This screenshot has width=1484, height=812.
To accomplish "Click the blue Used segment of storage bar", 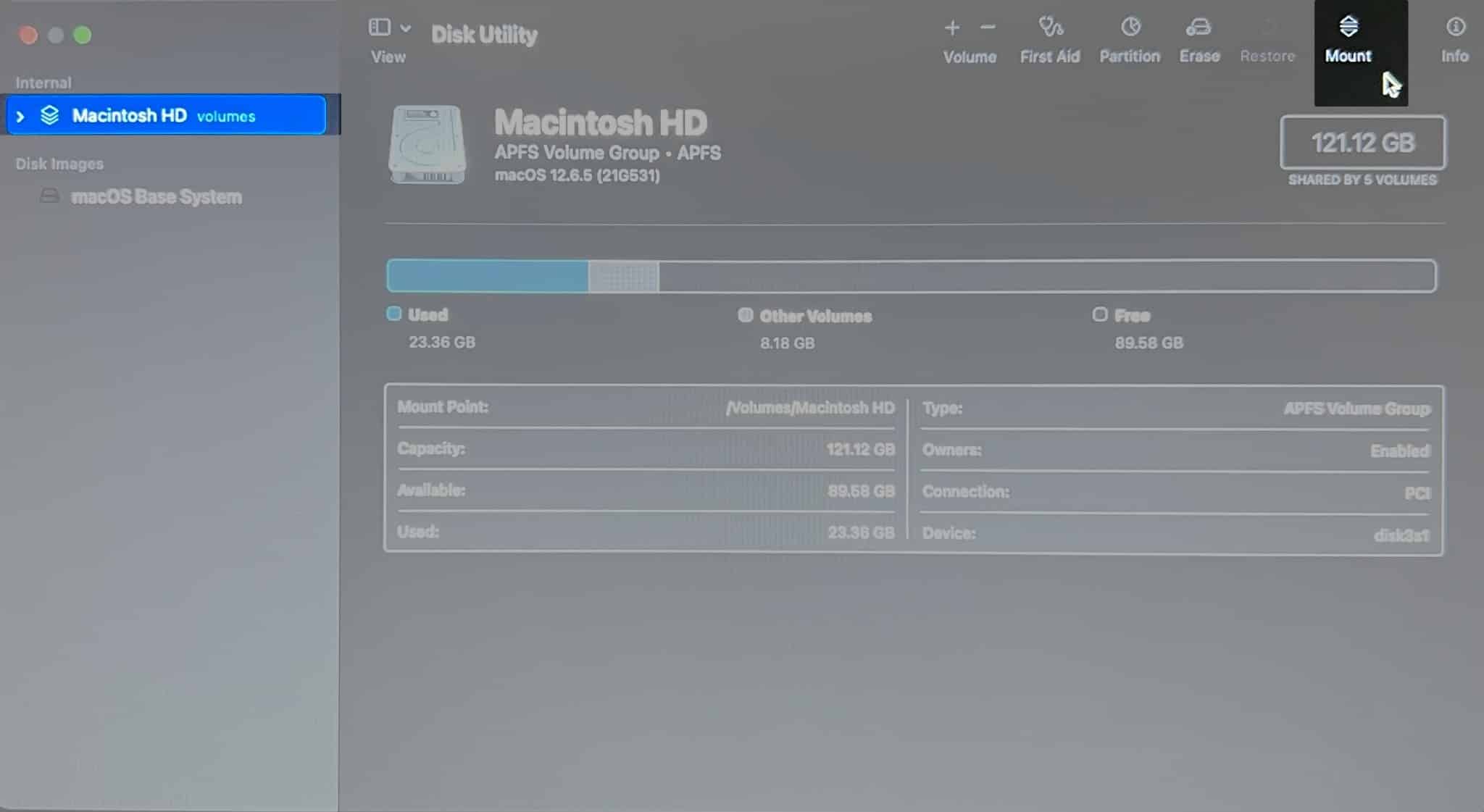I will click(488, 276).
